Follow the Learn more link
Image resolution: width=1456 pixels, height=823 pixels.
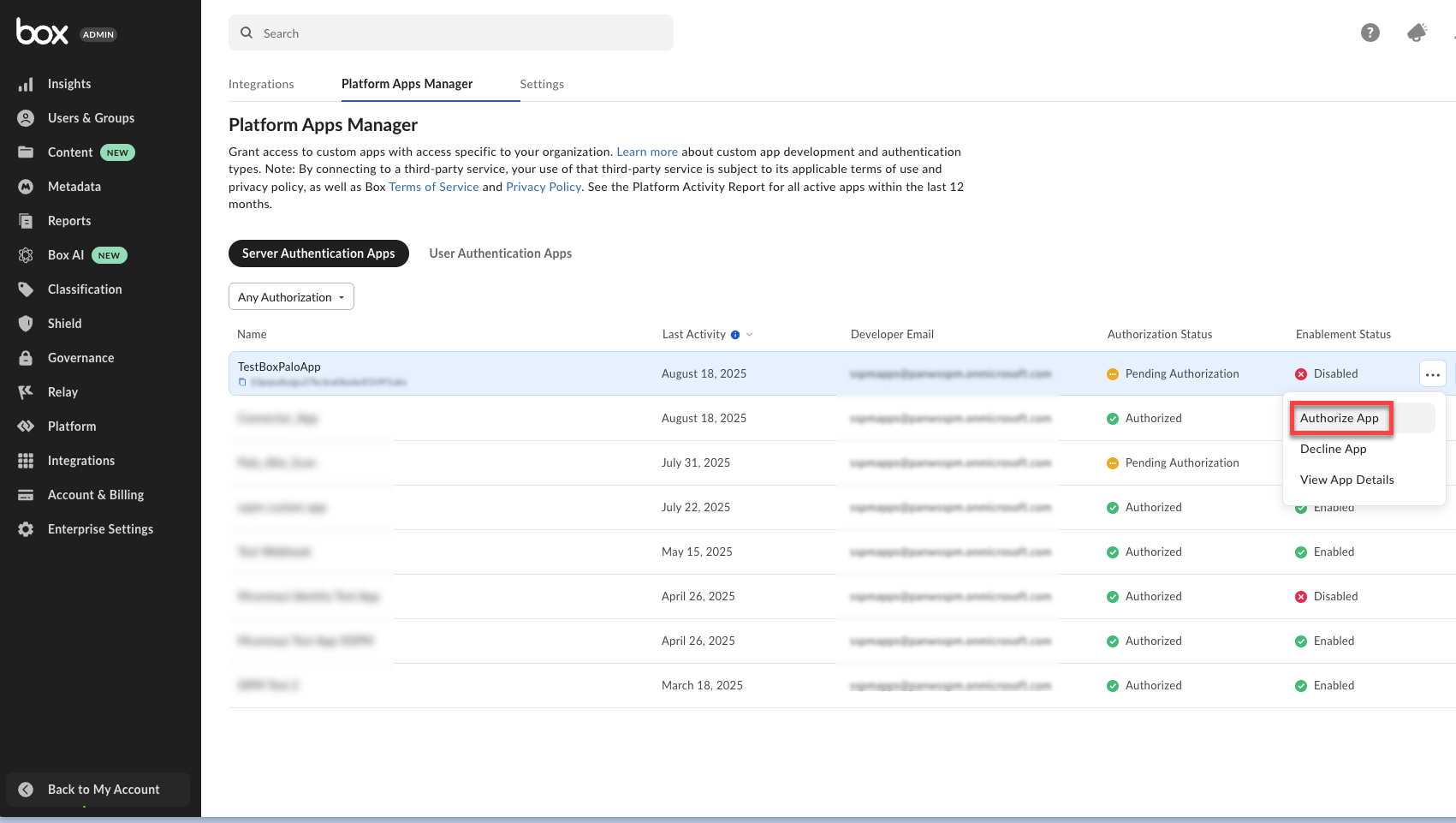click(646, 152)
